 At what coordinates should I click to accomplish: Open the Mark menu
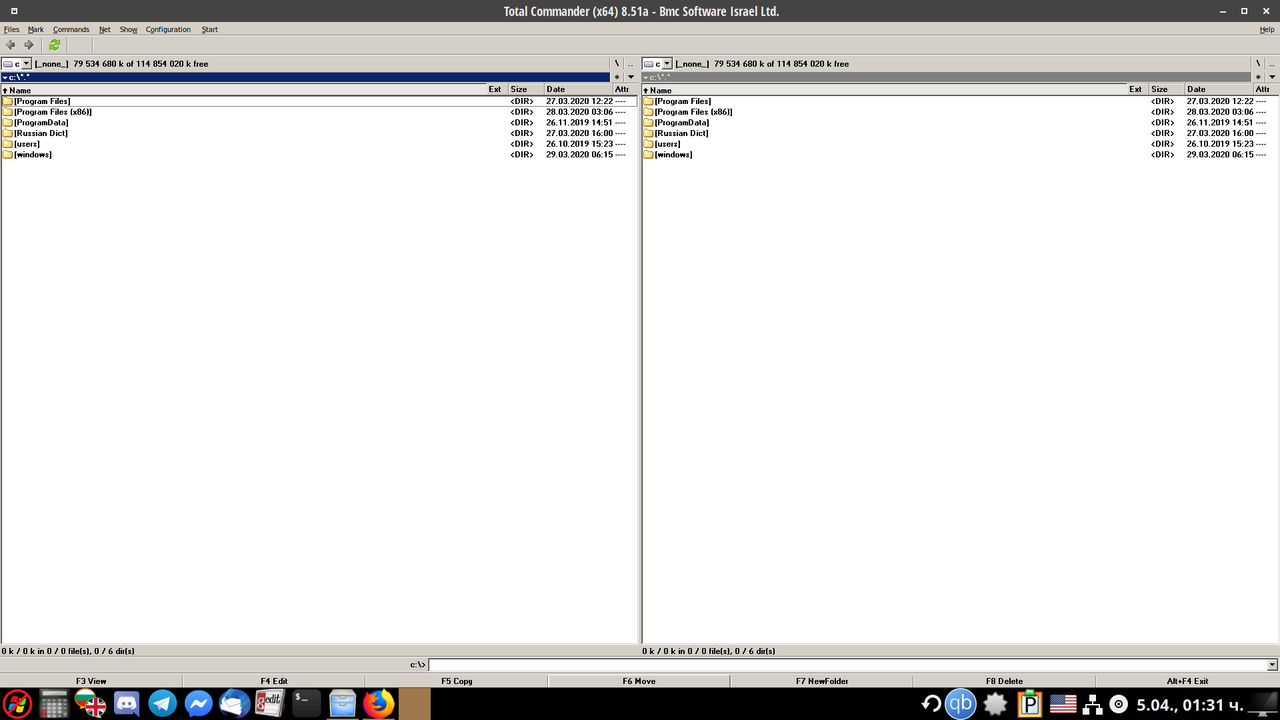(x=36, y=29)
